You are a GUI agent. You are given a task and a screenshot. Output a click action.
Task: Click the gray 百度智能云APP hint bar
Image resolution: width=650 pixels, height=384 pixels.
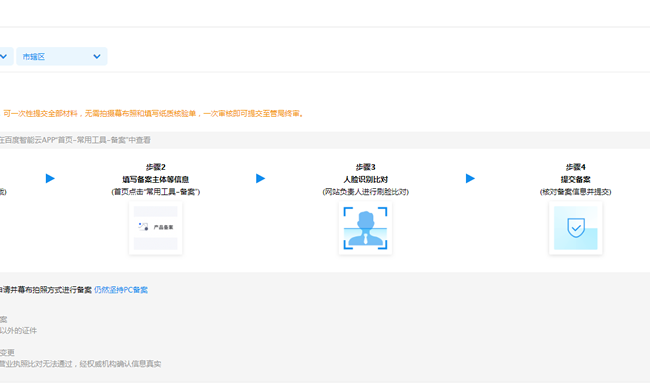[325, 140]
